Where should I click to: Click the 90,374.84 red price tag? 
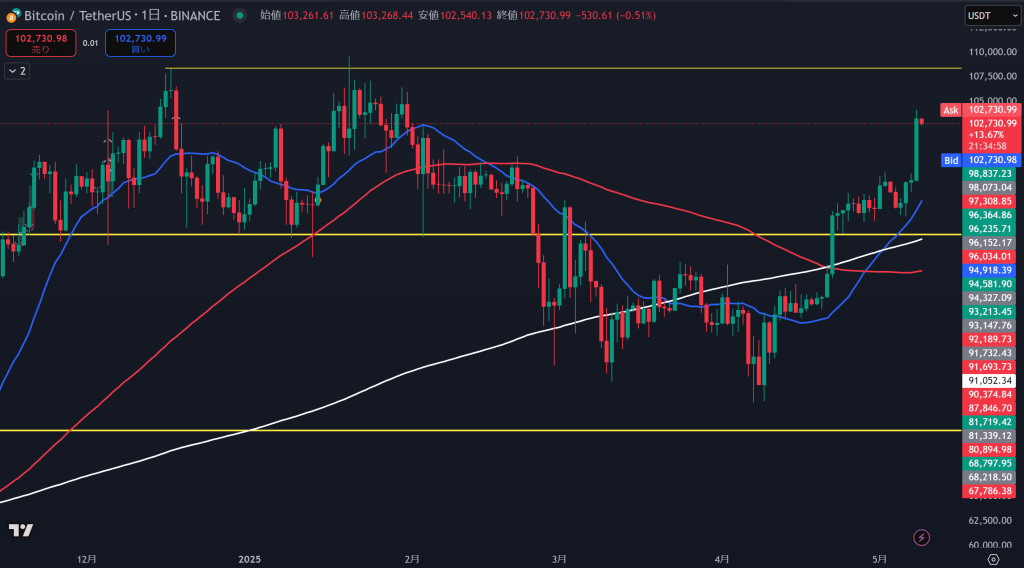[991, 394]
